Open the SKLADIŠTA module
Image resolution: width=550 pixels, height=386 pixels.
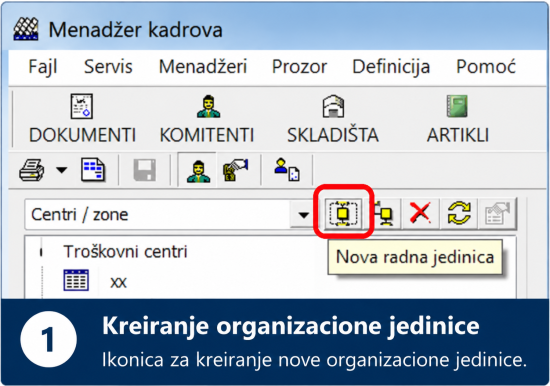[x=333, y=119]
